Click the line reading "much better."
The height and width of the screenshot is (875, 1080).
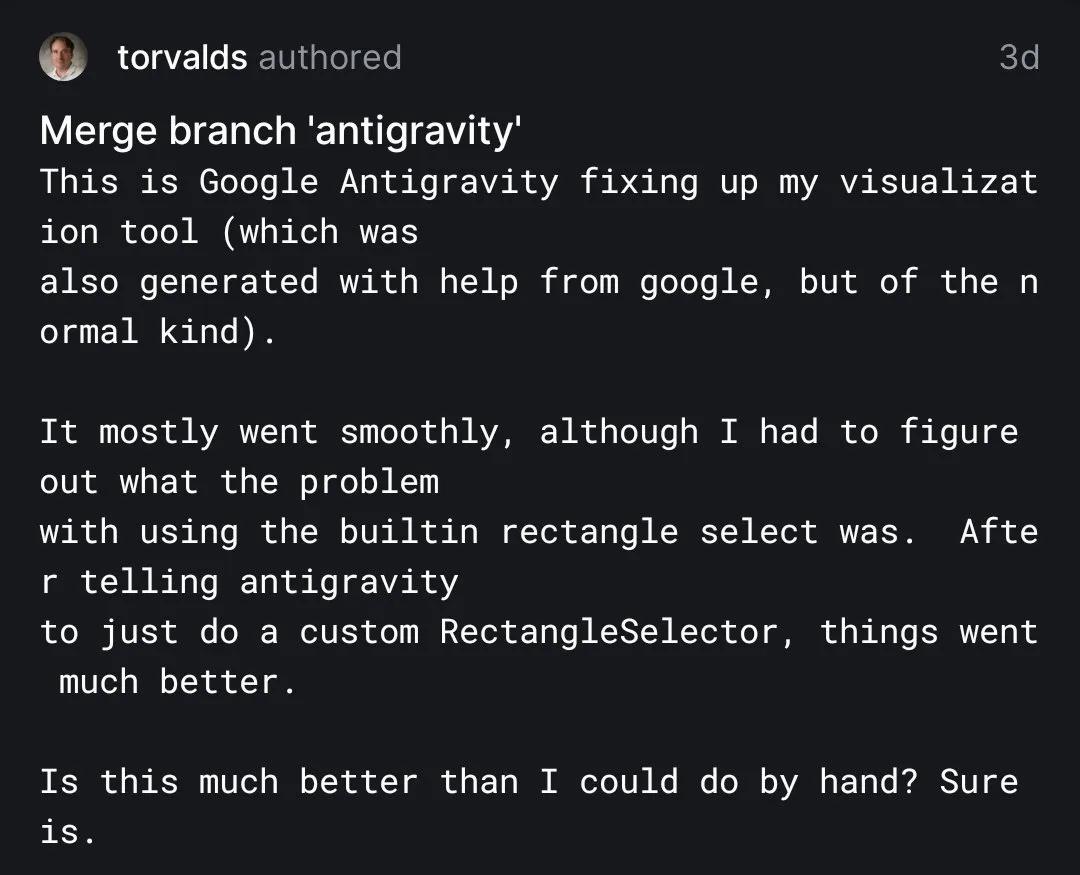(178, 682)
